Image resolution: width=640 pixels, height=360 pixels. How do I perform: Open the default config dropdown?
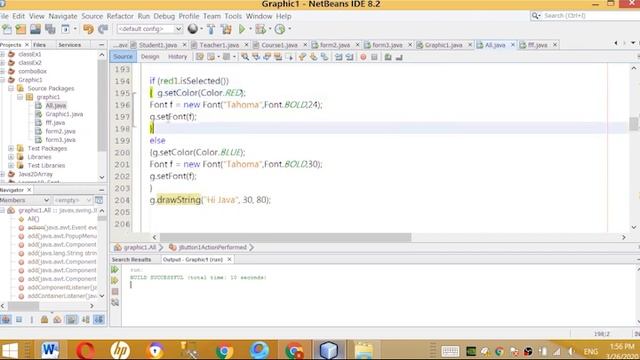[149, 29]
